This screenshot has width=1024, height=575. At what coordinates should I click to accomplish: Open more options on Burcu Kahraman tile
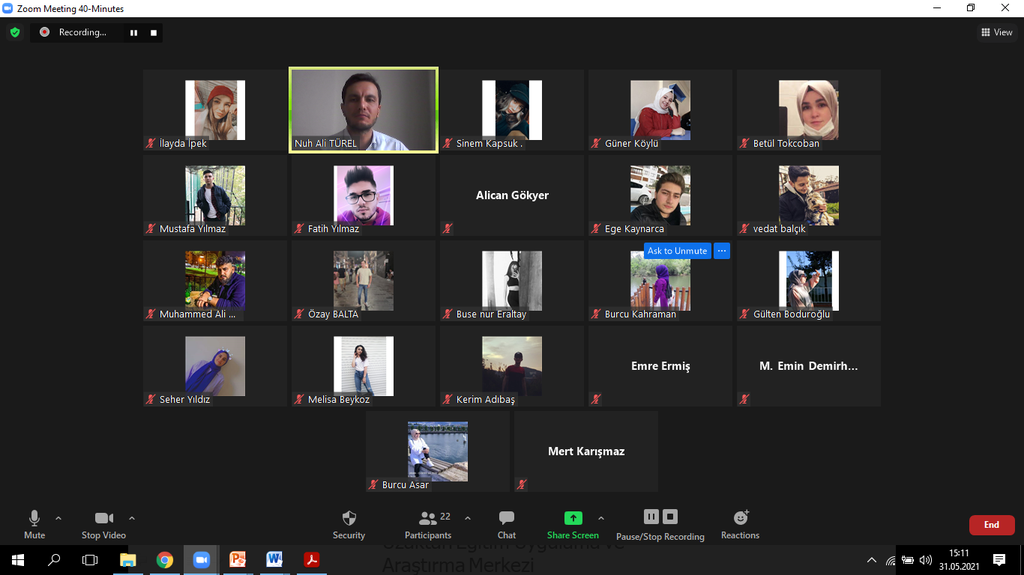coord(722,251)
